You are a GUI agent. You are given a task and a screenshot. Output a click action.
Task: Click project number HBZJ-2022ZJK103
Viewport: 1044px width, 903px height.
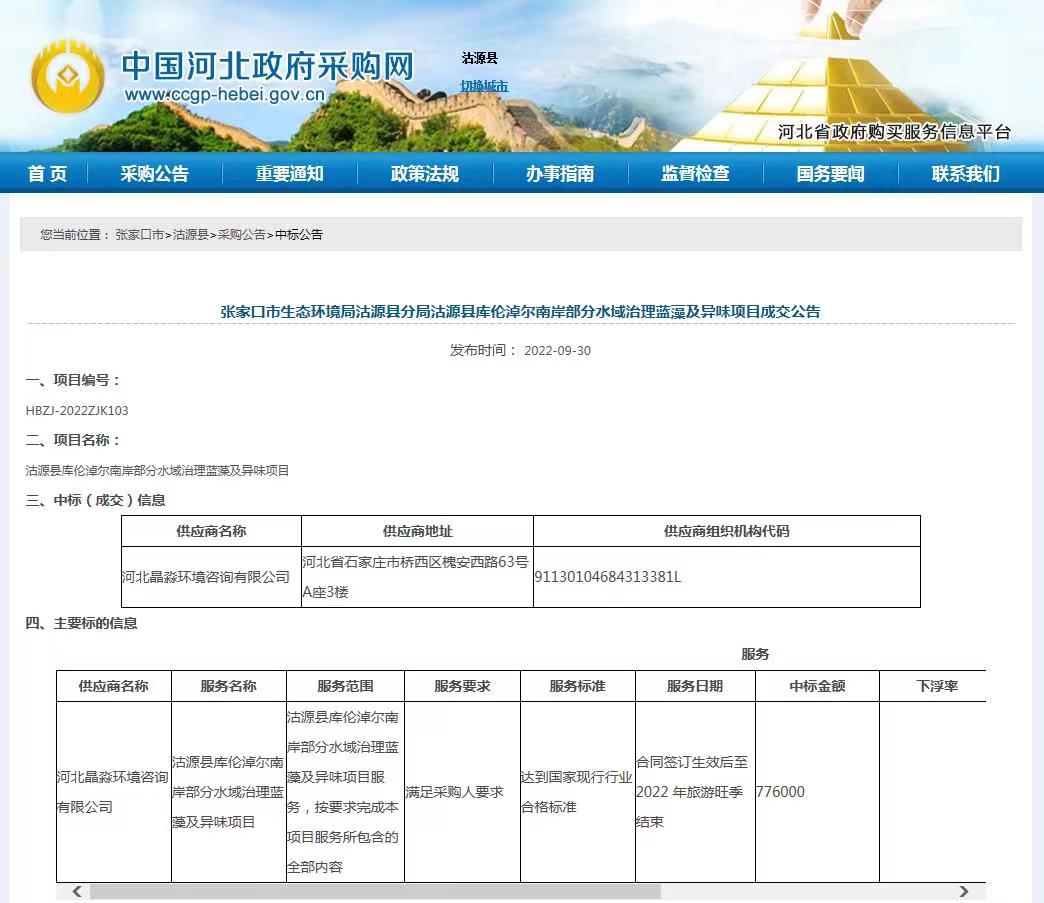(77, 410)
